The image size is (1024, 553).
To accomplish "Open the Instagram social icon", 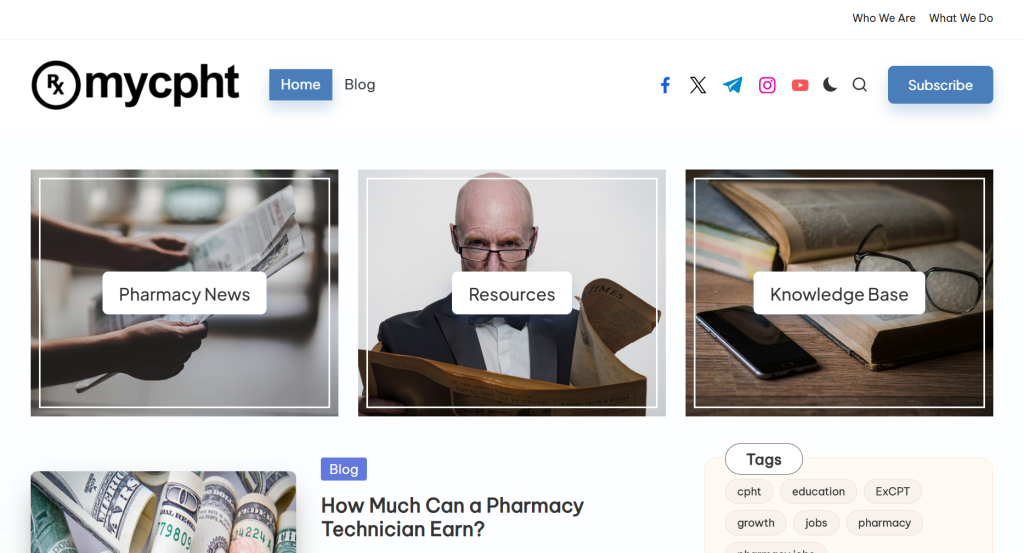I will (767, 85).
